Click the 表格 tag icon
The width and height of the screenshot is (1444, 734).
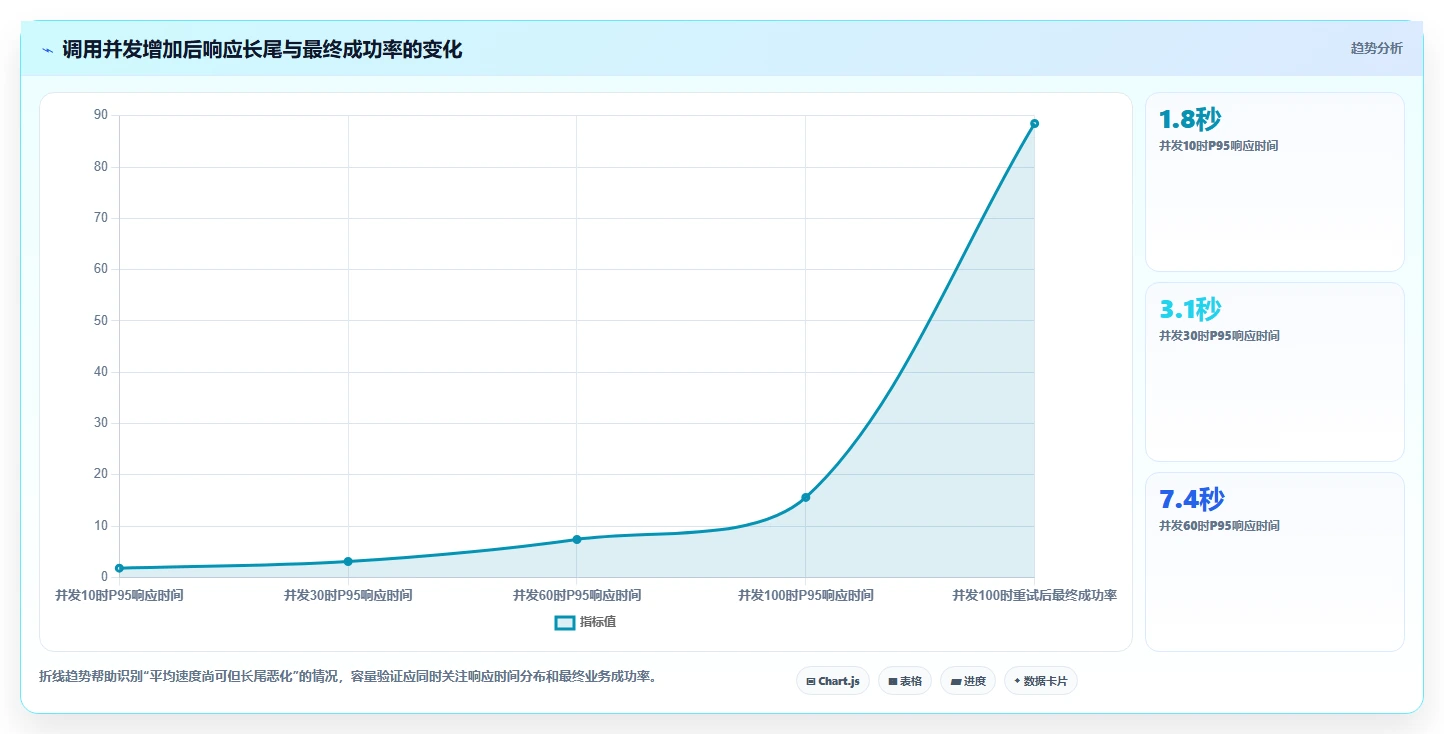[893, 681]
